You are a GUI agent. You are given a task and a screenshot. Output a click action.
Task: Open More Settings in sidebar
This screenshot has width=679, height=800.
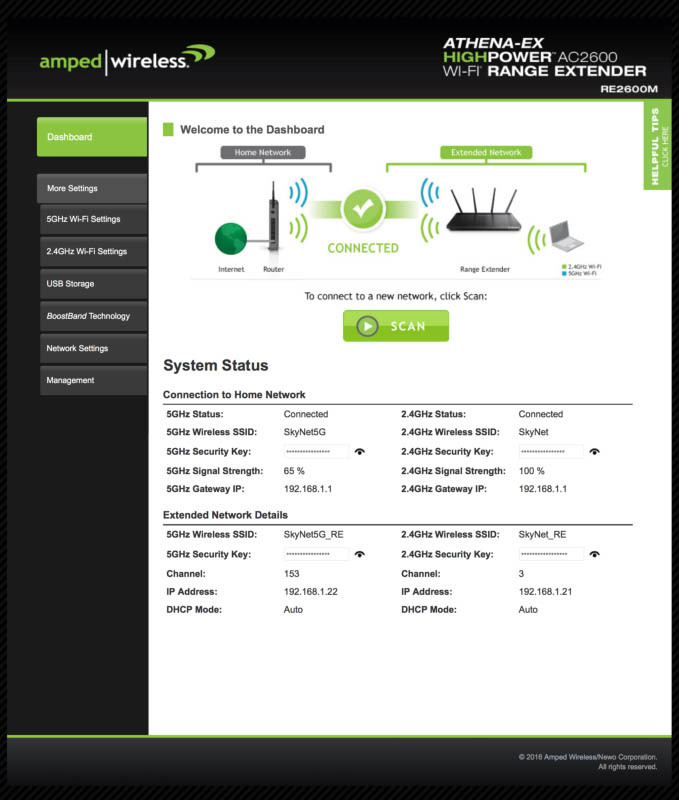coord(92,188)
